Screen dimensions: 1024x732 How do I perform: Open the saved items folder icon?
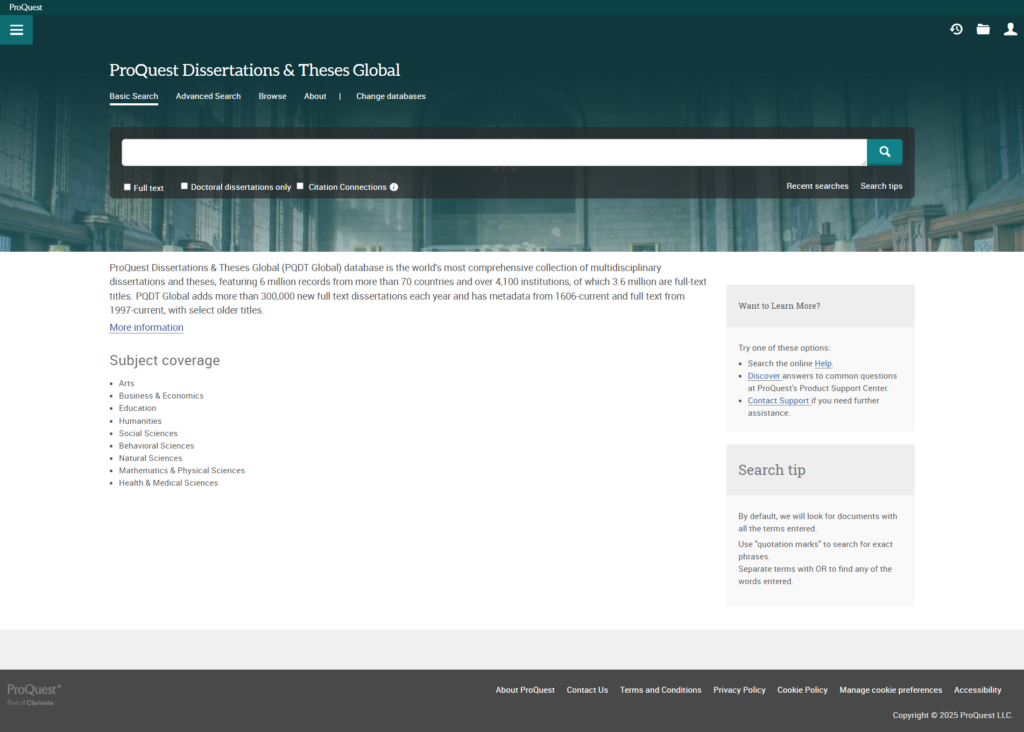pos(983,29)
